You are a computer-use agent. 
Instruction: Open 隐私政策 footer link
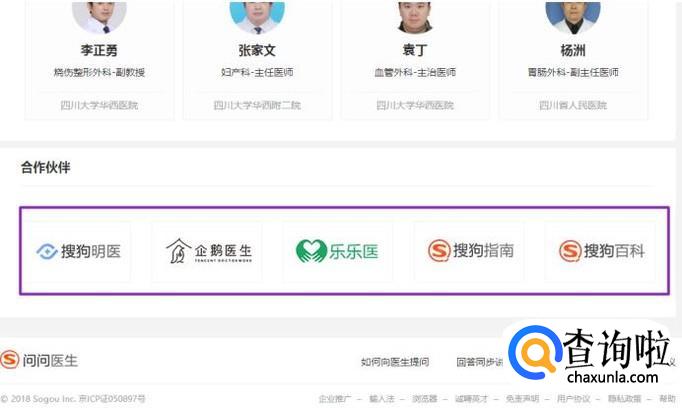coord(625,398)
